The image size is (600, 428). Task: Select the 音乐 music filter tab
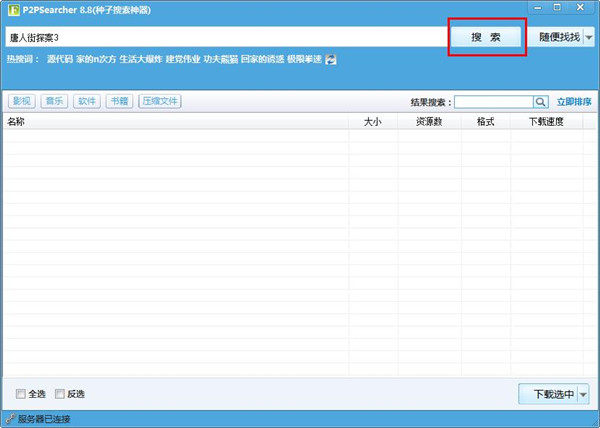(x=54, y=102)
